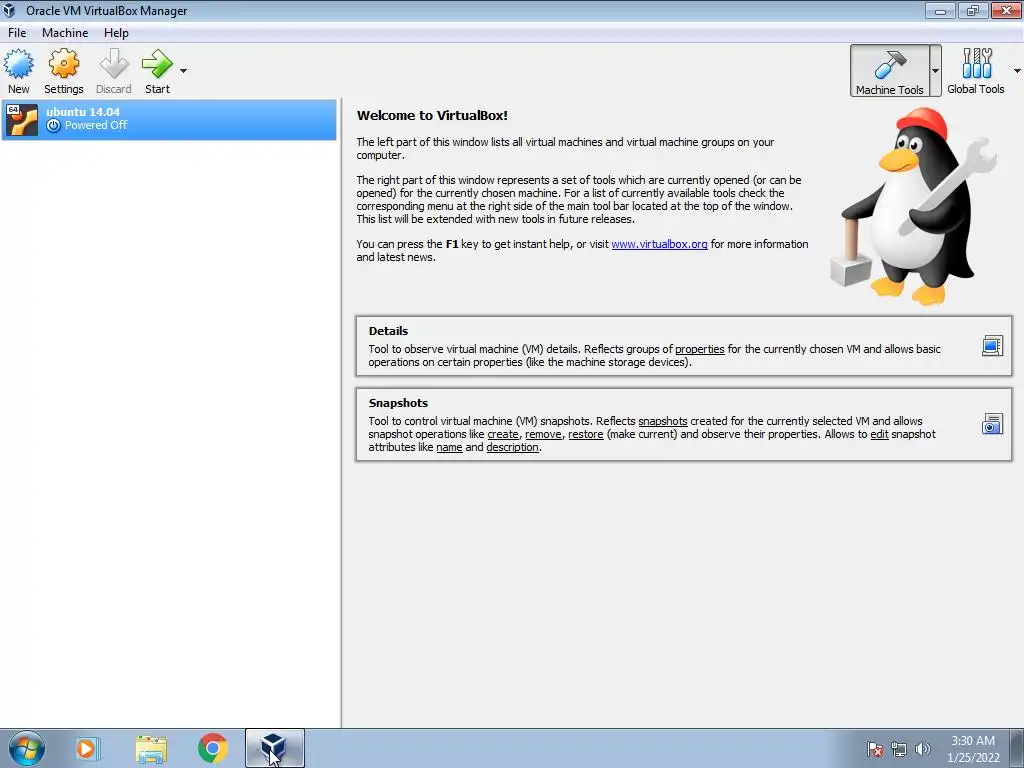Image resolution: width=1024 pixels, height=768 pixels.
Task: Expand the Start button dropdown arrow
Action: 184,71
